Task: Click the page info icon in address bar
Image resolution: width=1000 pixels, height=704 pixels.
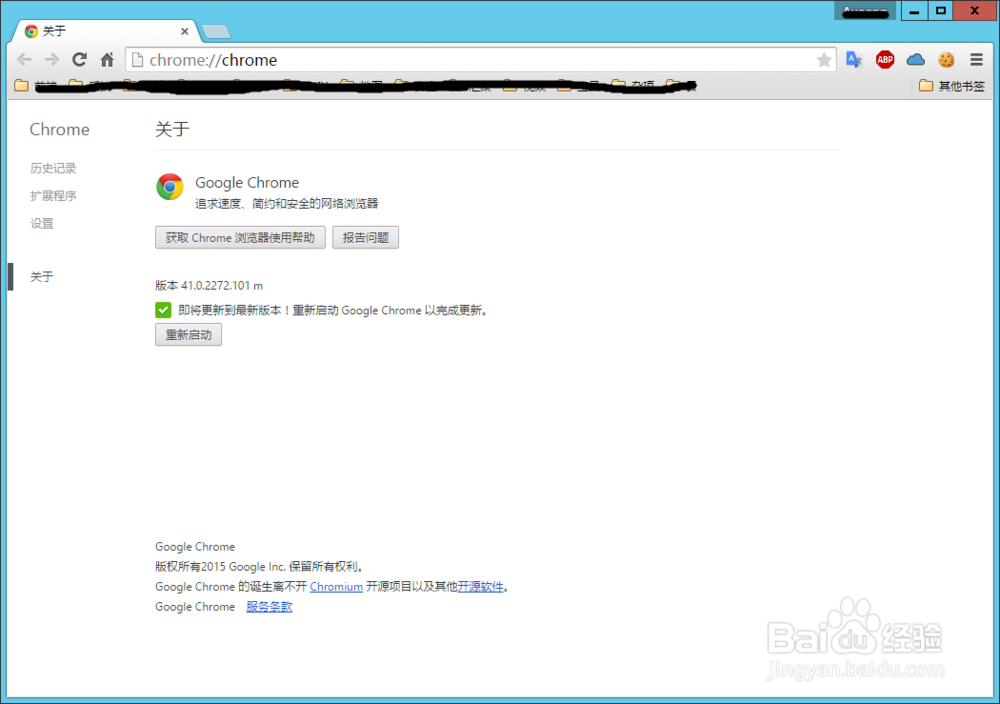Action: [x=137, y=60]
